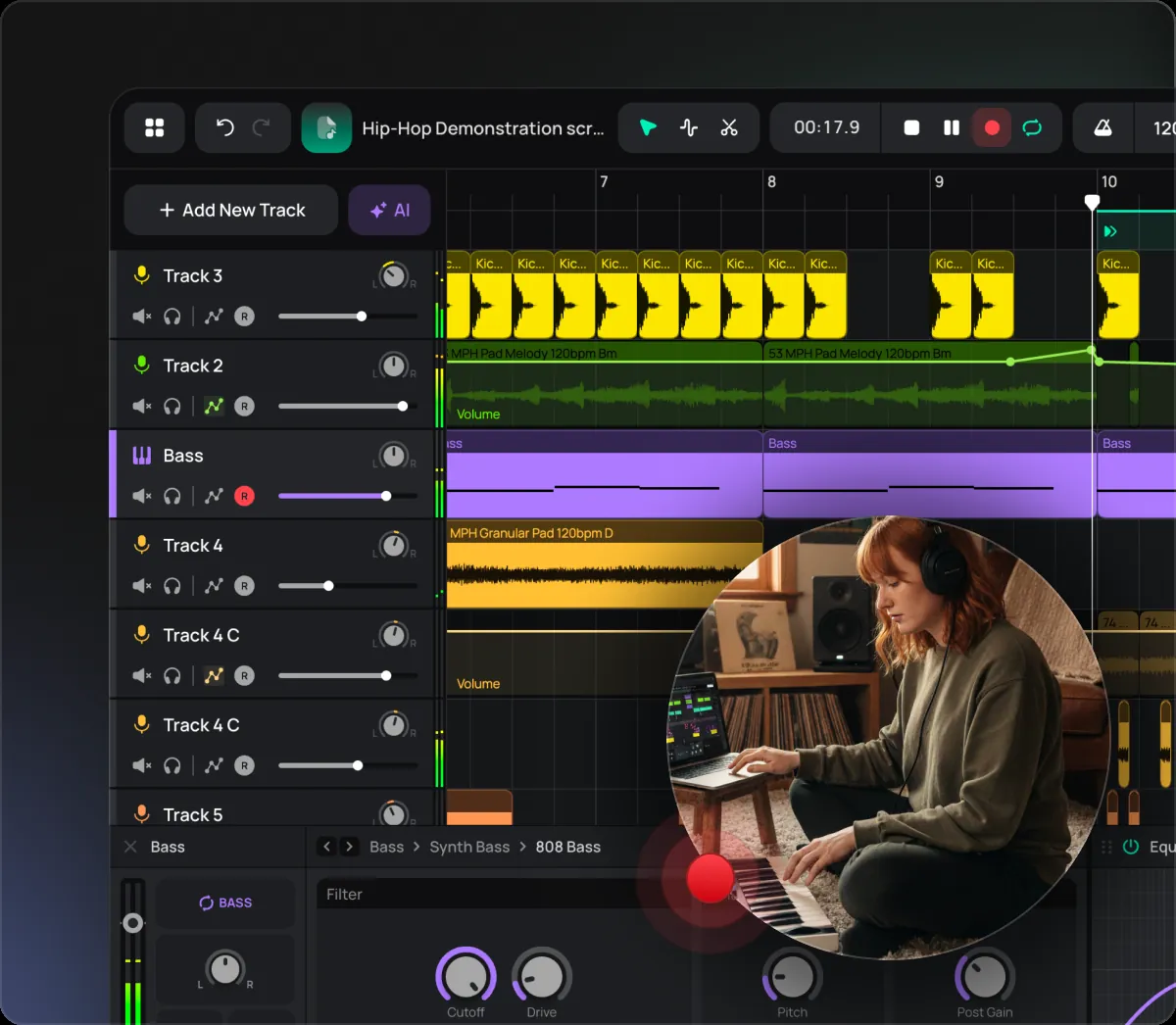Click the Post Gain knob

click(x=985, y=976)
